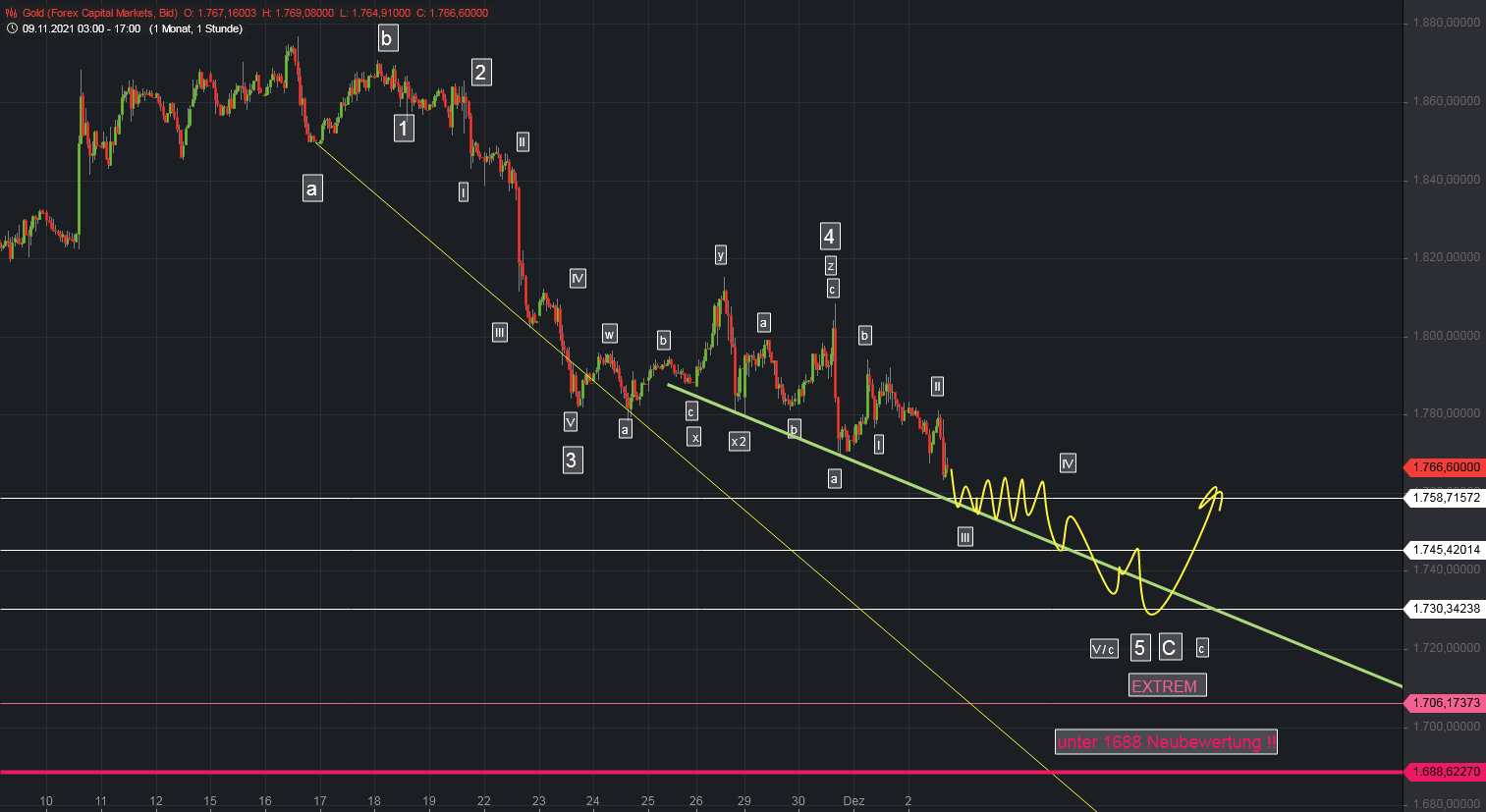Select the wave label 5

(x=1139, y=647)
